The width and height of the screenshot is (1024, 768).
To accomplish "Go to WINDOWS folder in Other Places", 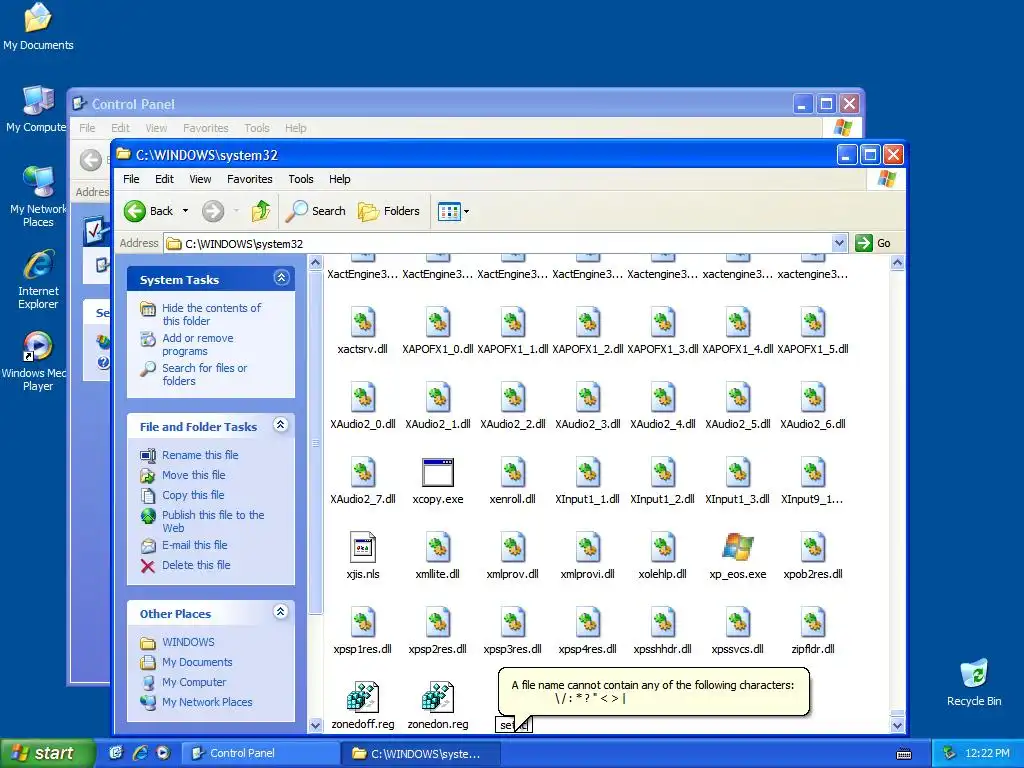I will pos(188,642).
